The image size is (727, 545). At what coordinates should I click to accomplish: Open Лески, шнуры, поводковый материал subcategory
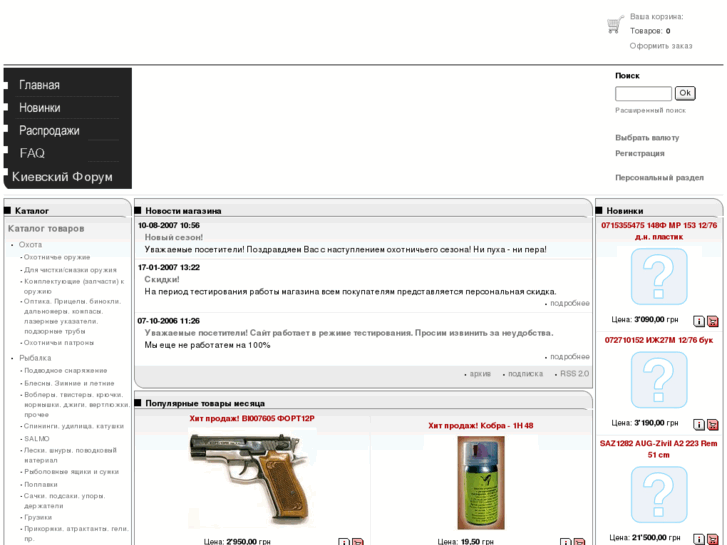pos(70,455)
